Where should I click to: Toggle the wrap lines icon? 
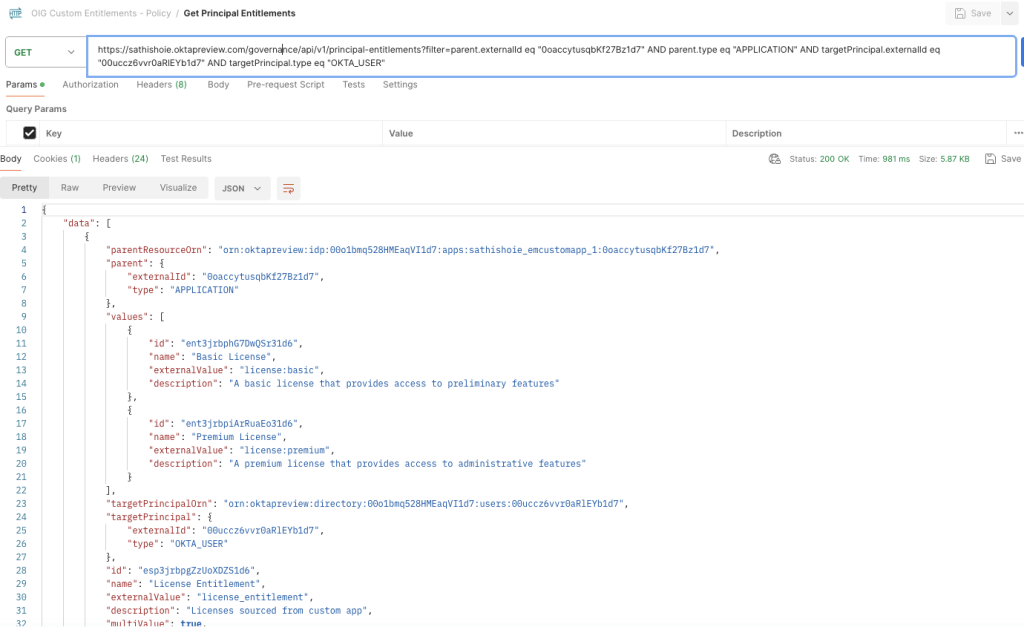point(288,188)
